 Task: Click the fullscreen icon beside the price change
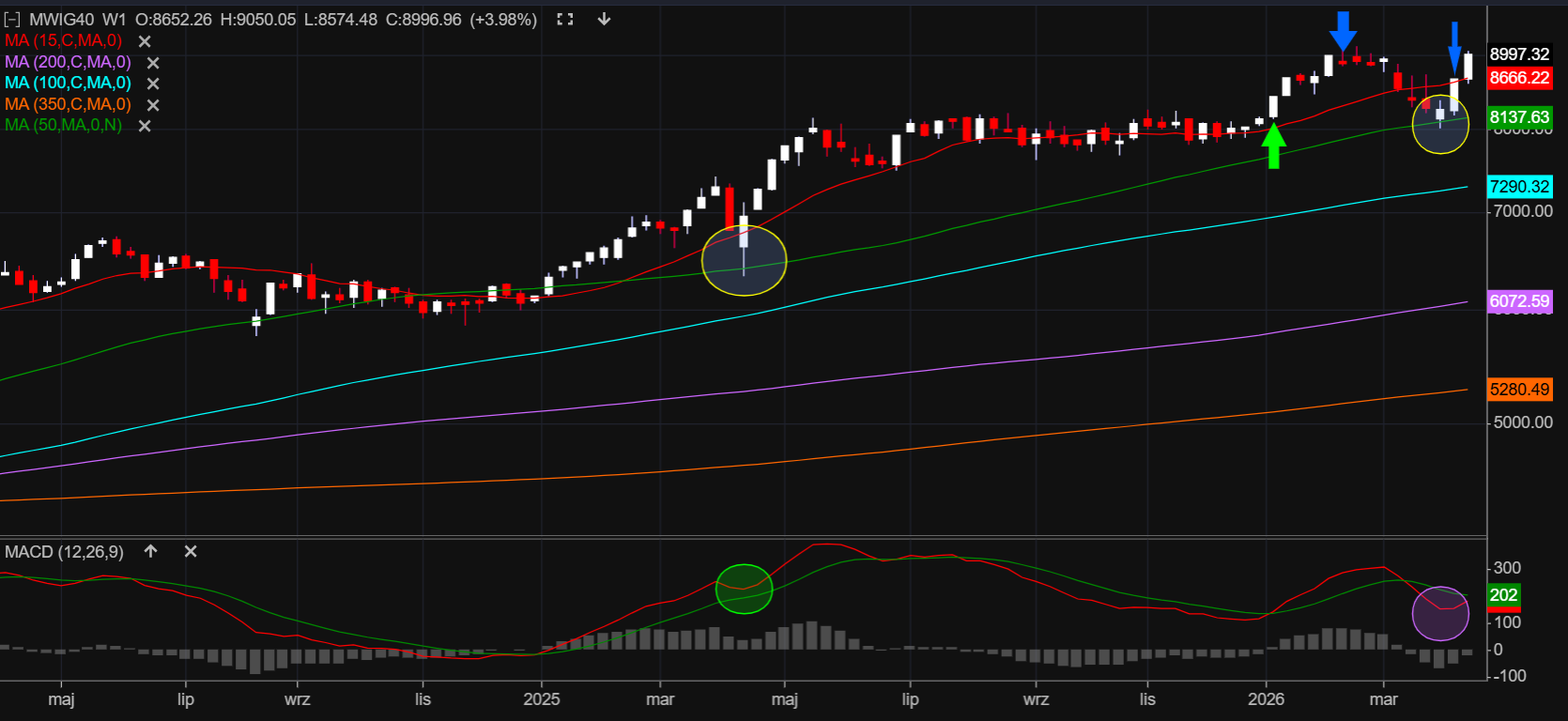coord(564,20)
